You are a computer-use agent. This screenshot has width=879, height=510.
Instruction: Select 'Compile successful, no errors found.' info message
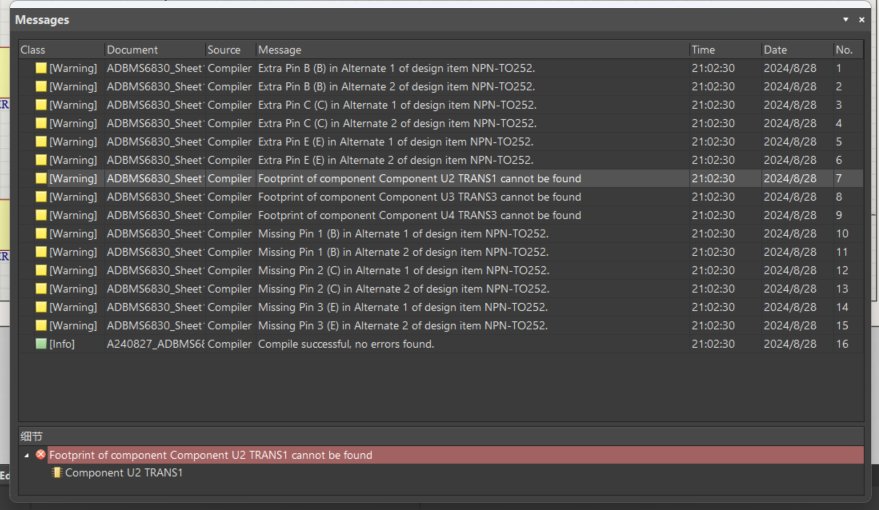click(441, 344)
